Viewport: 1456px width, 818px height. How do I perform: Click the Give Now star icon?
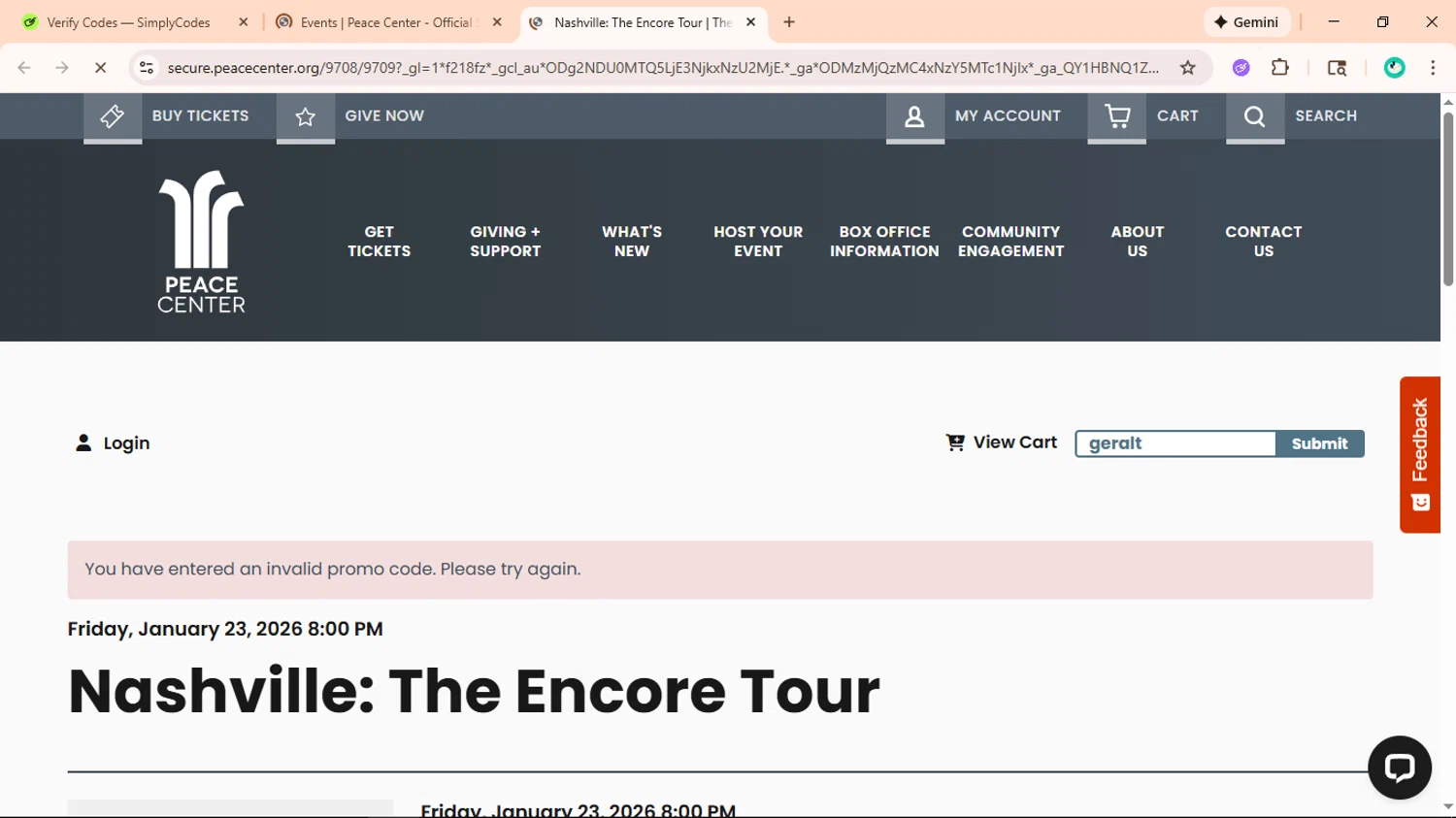(x=306, y=116)
